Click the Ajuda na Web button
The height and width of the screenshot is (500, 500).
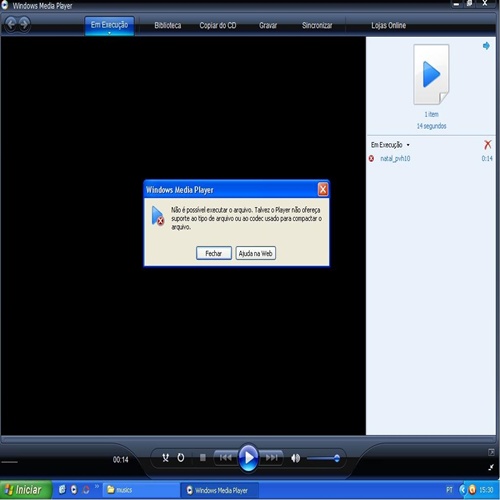point(256,253)
